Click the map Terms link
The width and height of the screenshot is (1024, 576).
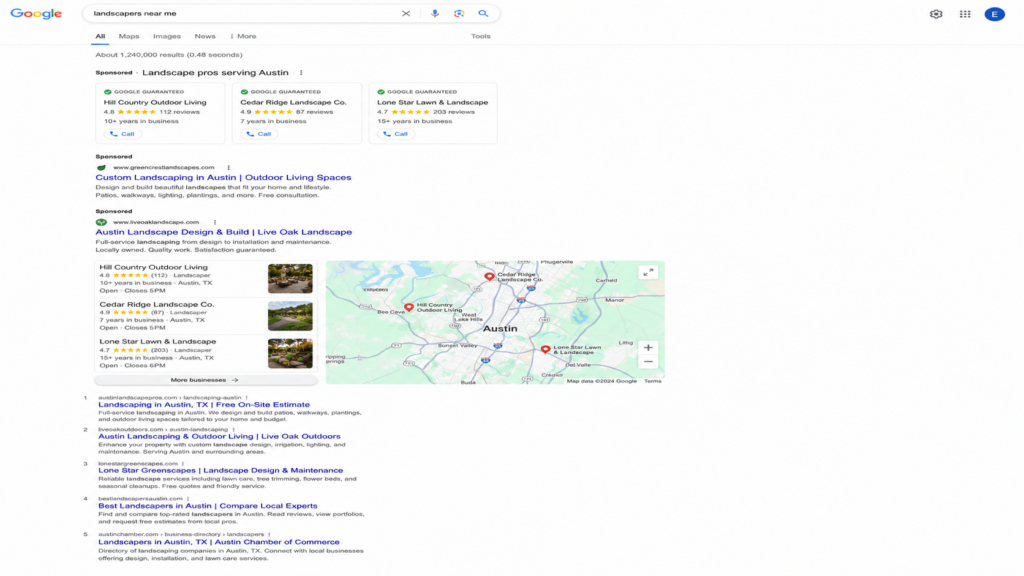click(652, 381)
